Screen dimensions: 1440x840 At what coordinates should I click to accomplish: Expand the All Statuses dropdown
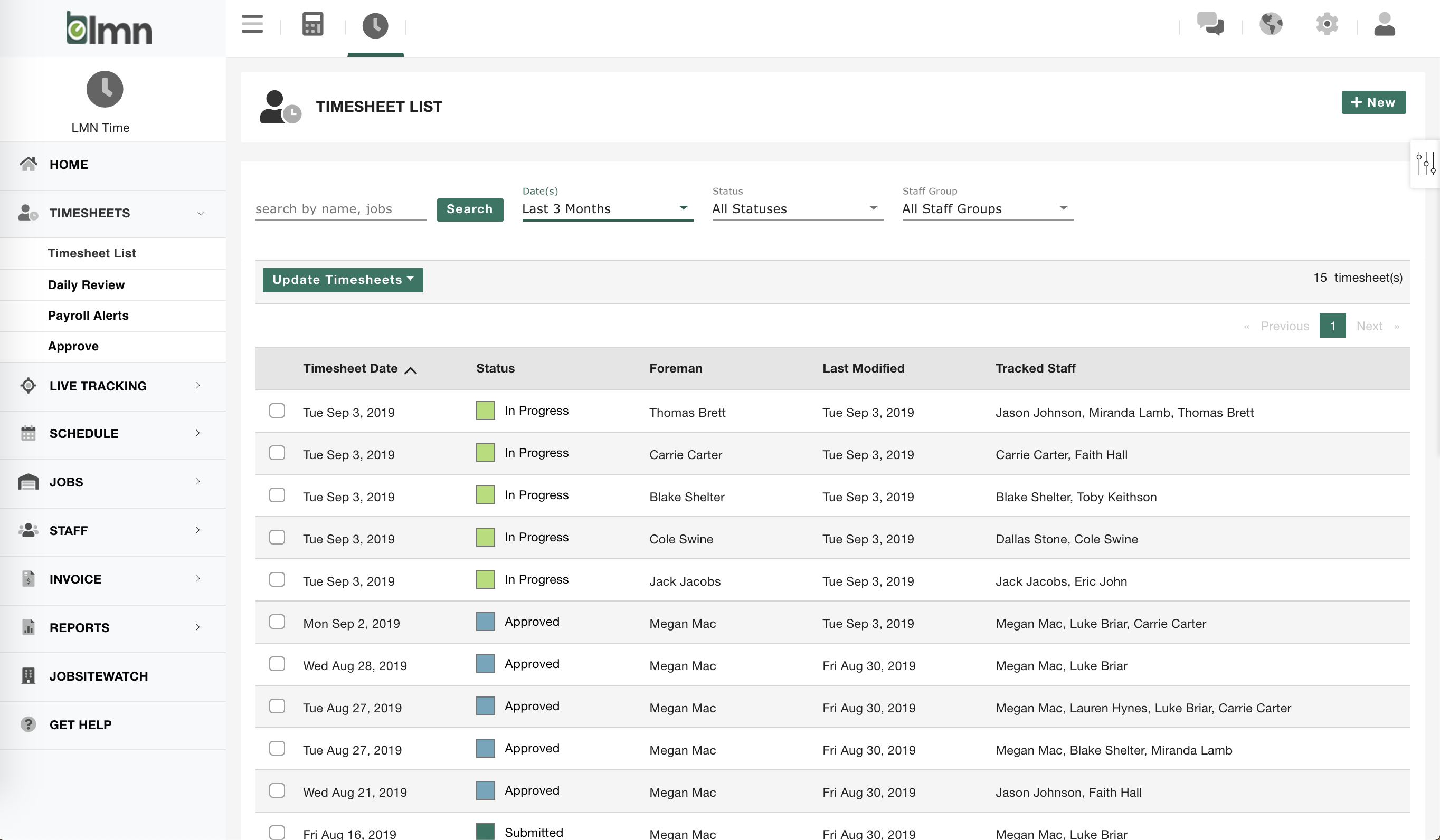[x=797, y=209]
